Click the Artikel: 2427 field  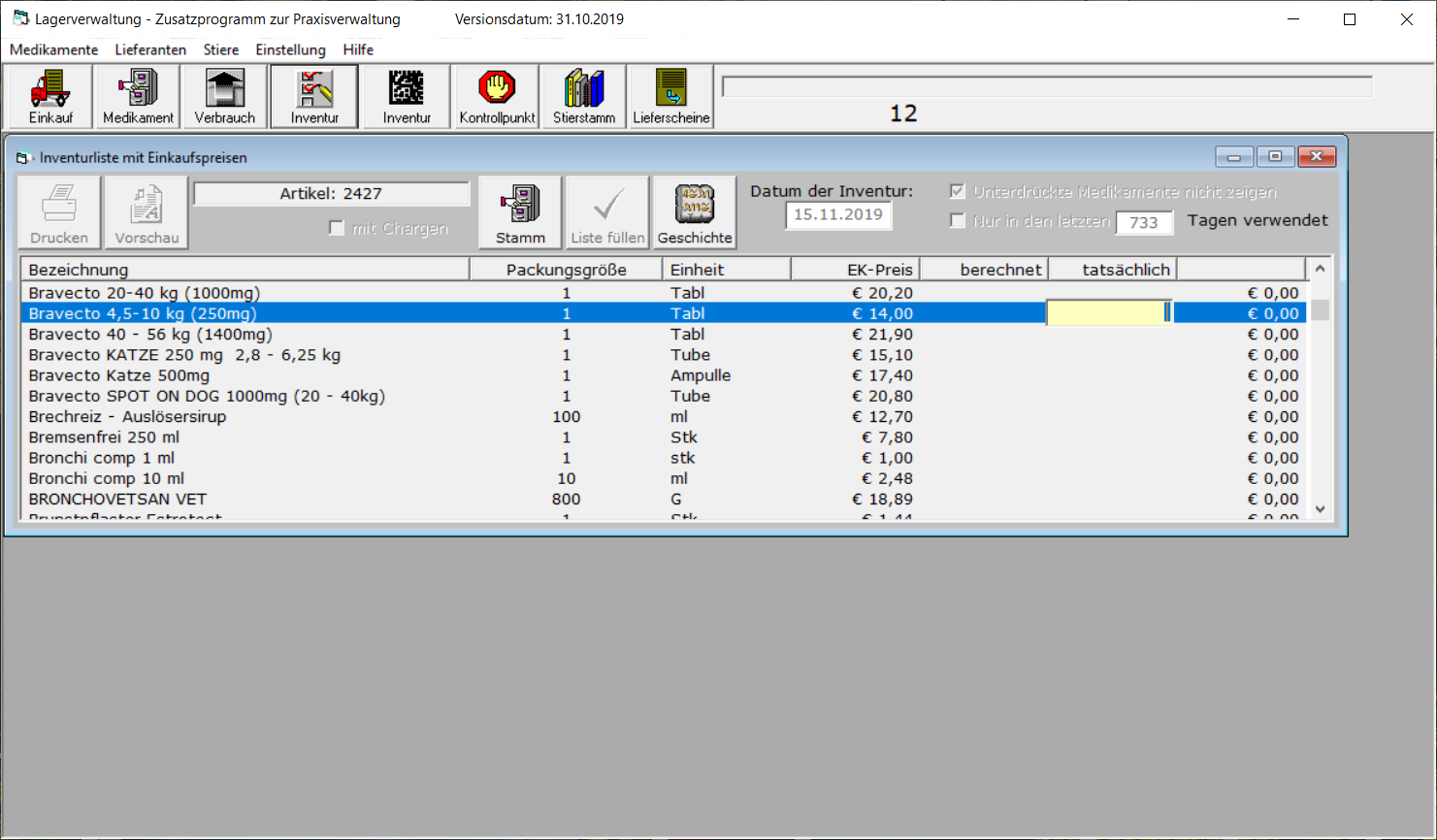[331, 194]
